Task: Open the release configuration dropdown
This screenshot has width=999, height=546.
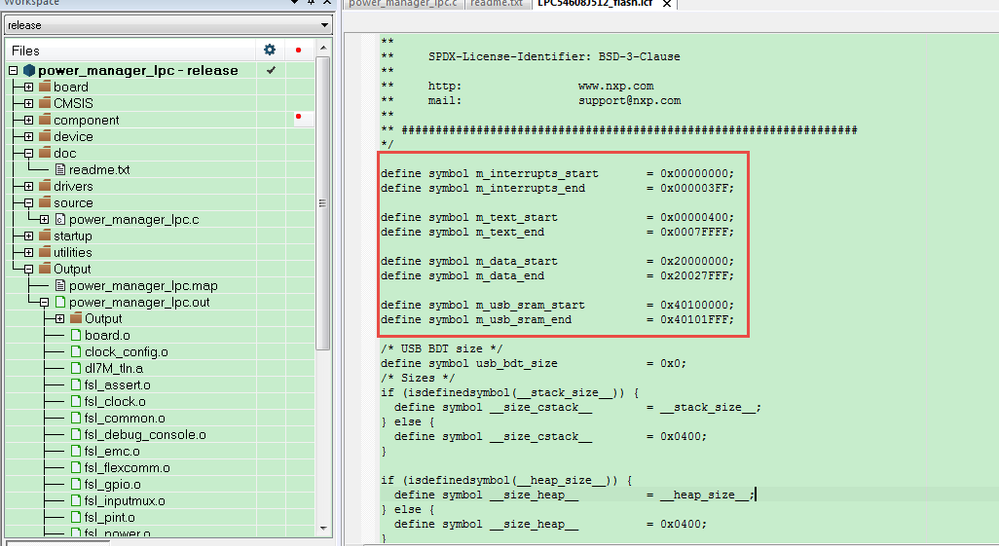Action: [x=168, y=25]
